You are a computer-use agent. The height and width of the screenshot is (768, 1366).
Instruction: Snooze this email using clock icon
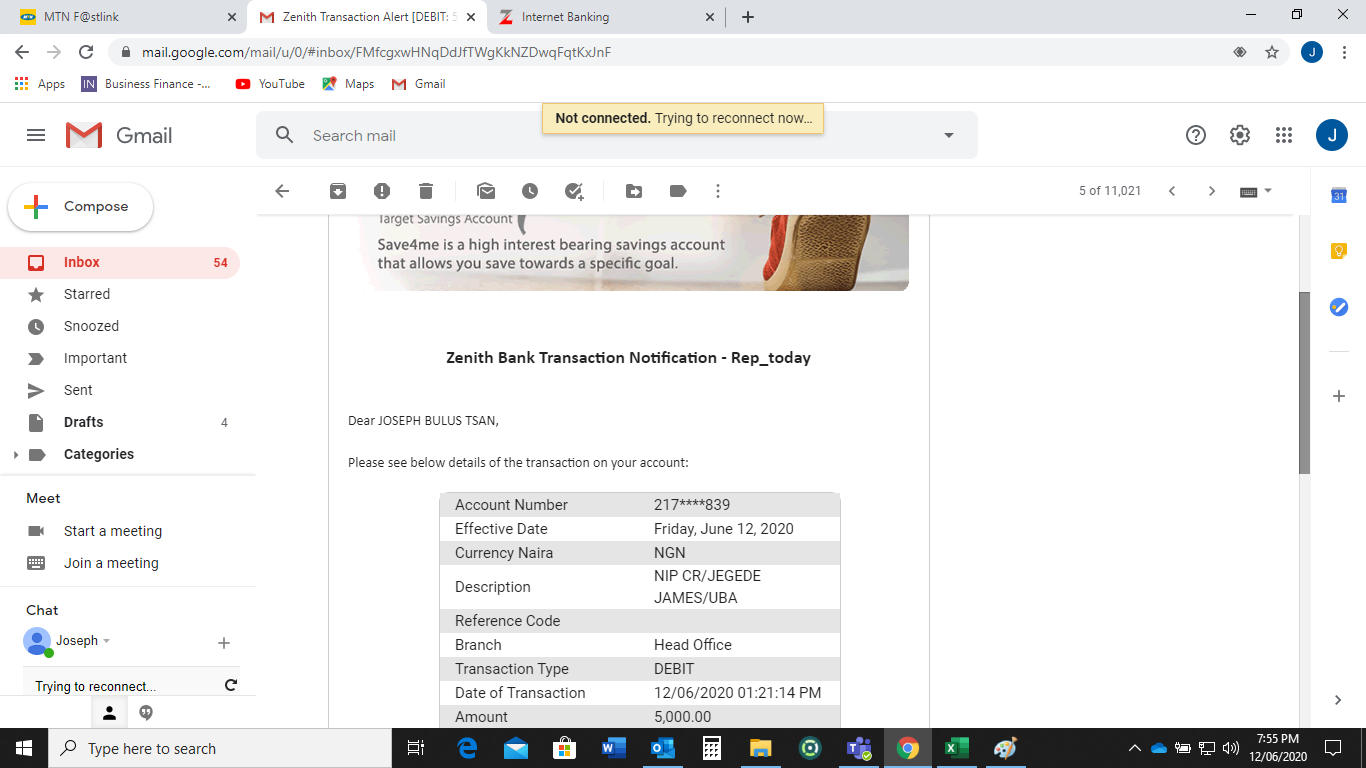(x=530, y=191)
